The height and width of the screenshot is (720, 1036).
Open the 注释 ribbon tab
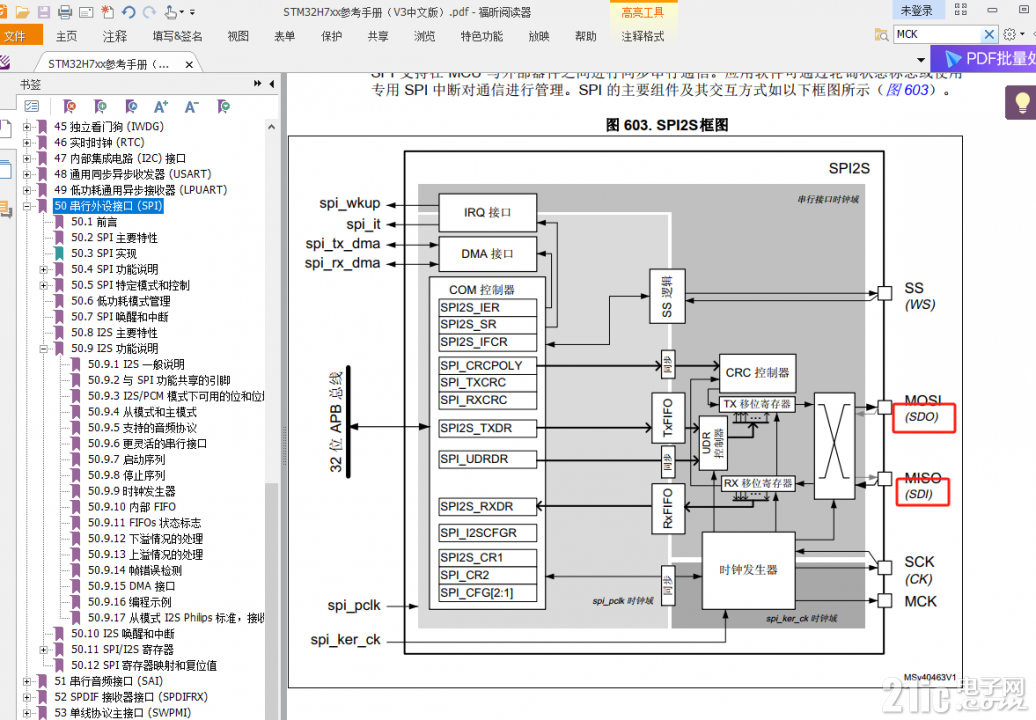[114, 36]
